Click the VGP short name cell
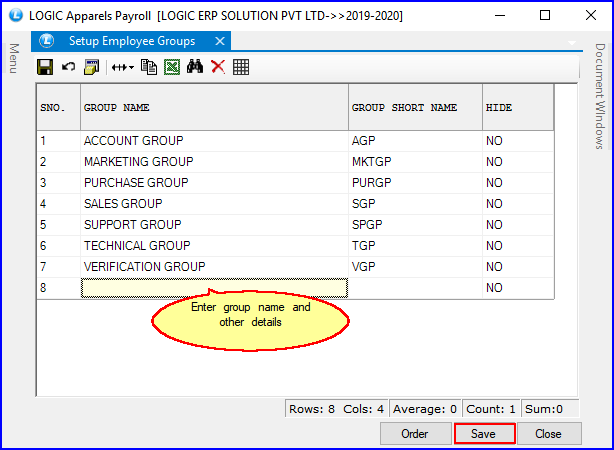 pos(415,267)
